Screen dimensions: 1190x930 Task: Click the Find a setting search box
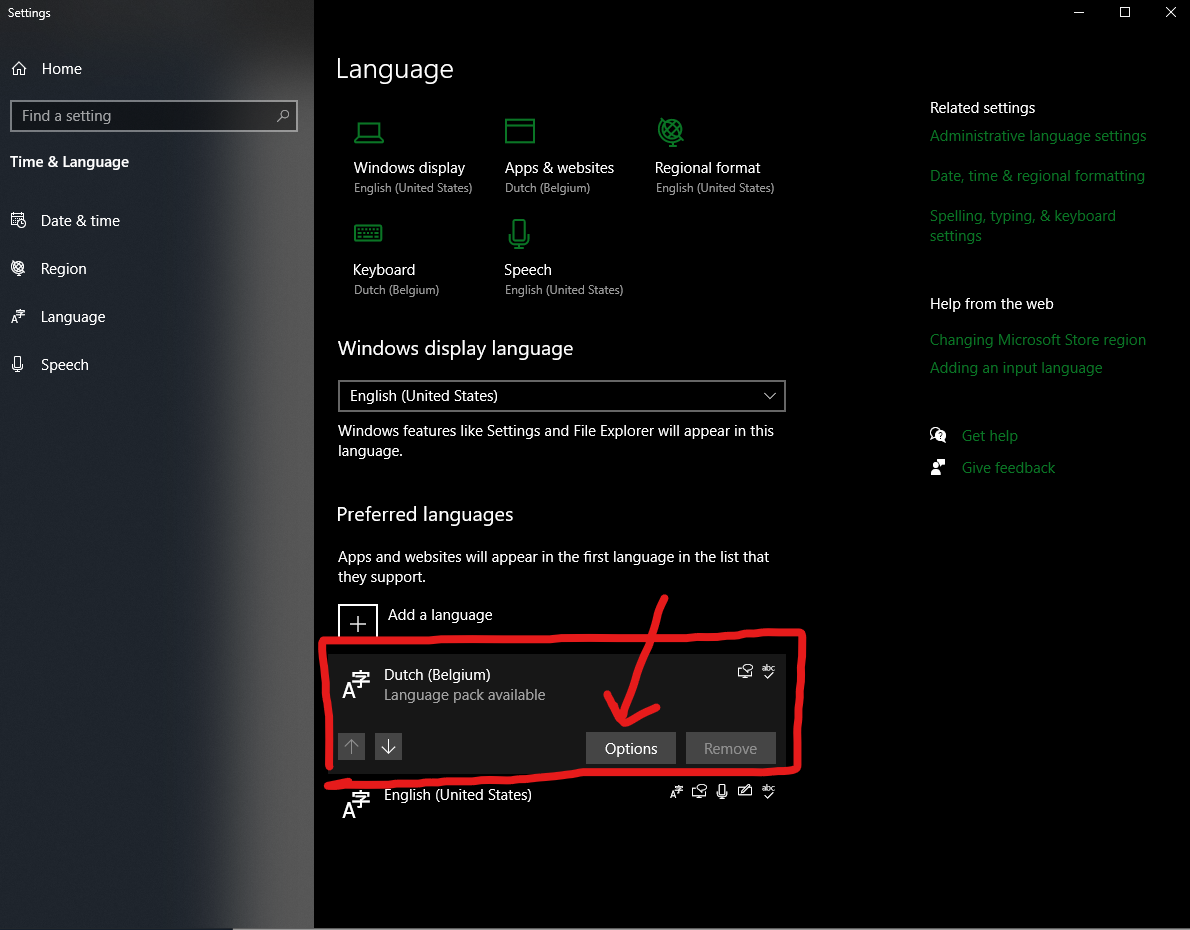pyautogui.click(x=145, y=116)
